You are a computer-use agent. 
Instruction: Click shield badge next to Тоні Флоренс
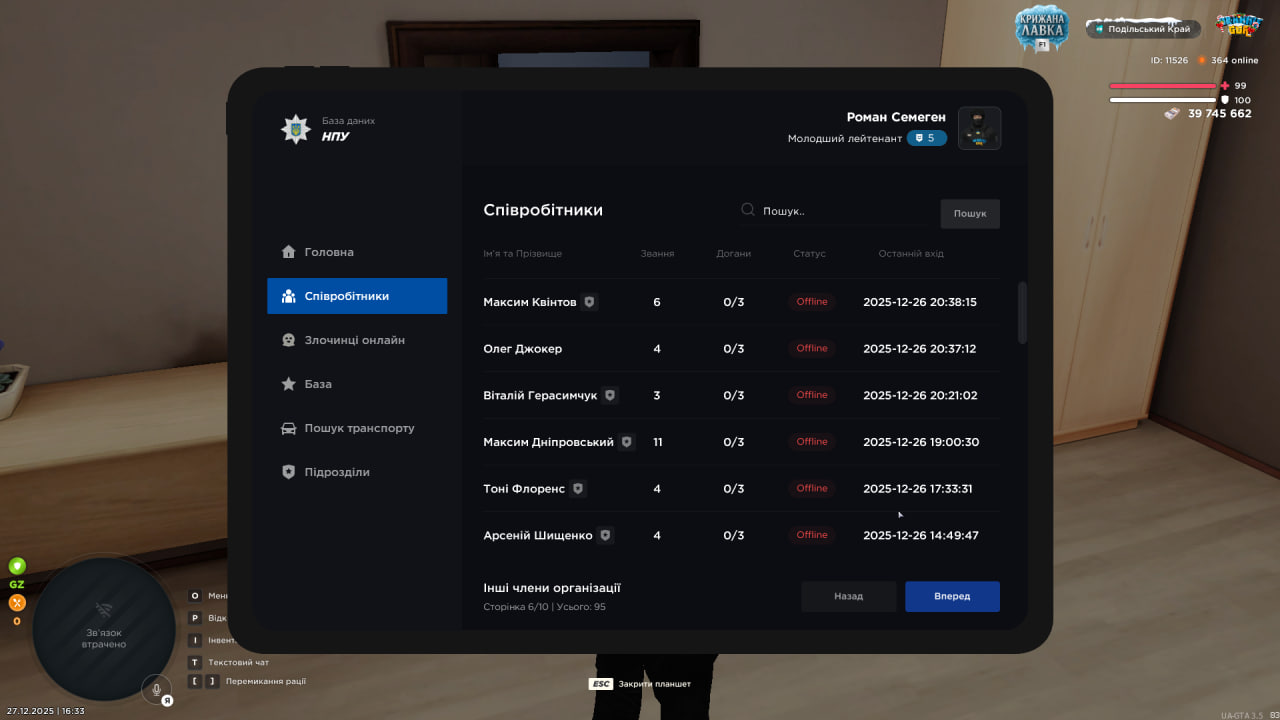point(578,489)
